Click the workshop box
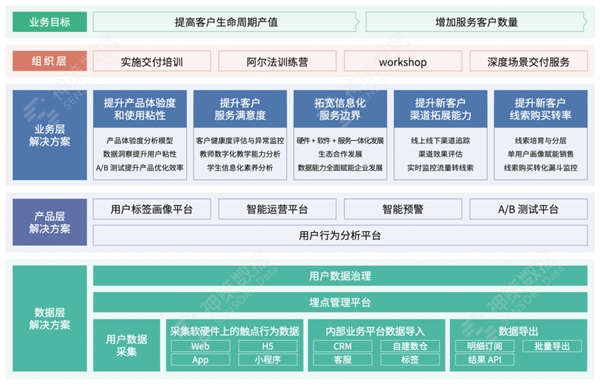 pos(403,61)
